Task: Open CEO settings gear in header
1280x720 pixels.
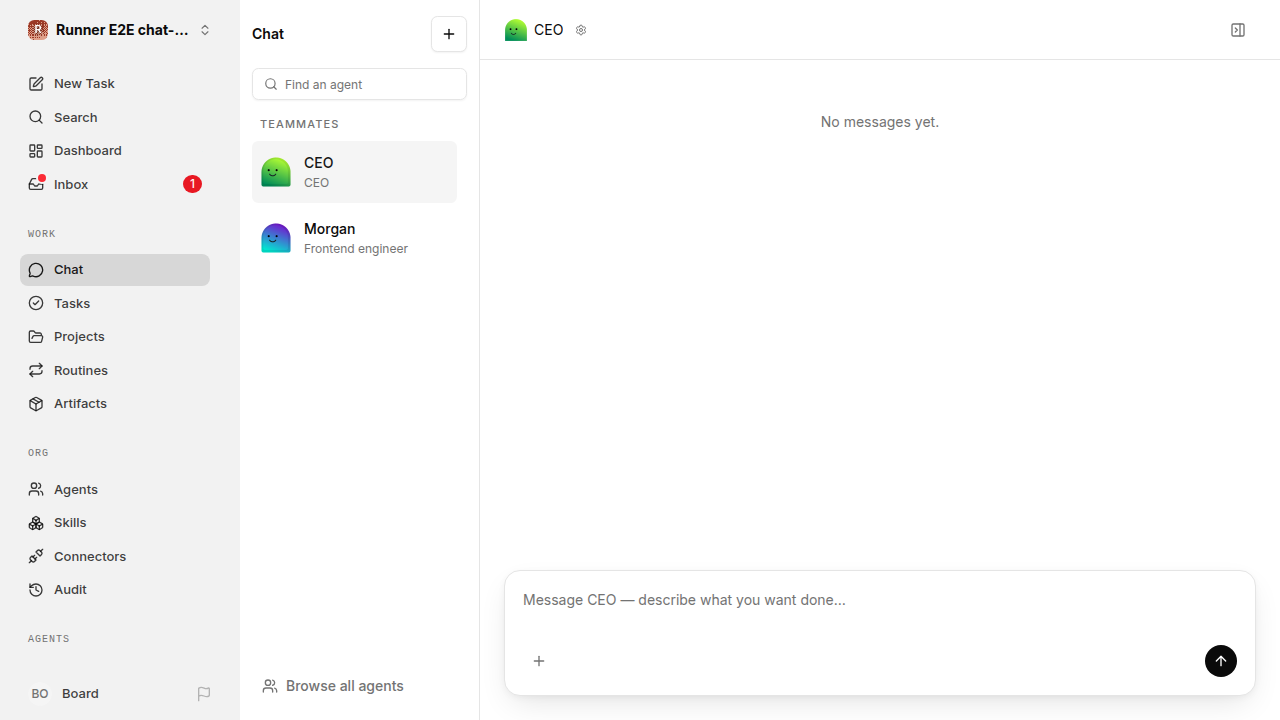Action: [x=581, y=30]
